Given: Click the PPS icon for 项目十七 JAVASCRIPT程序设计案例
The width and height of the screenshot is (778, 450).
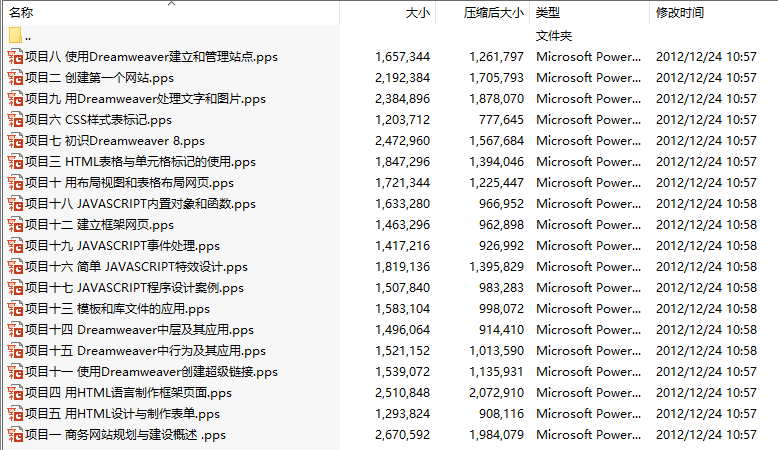Looking at the screenshot, I should coord(15,288).
